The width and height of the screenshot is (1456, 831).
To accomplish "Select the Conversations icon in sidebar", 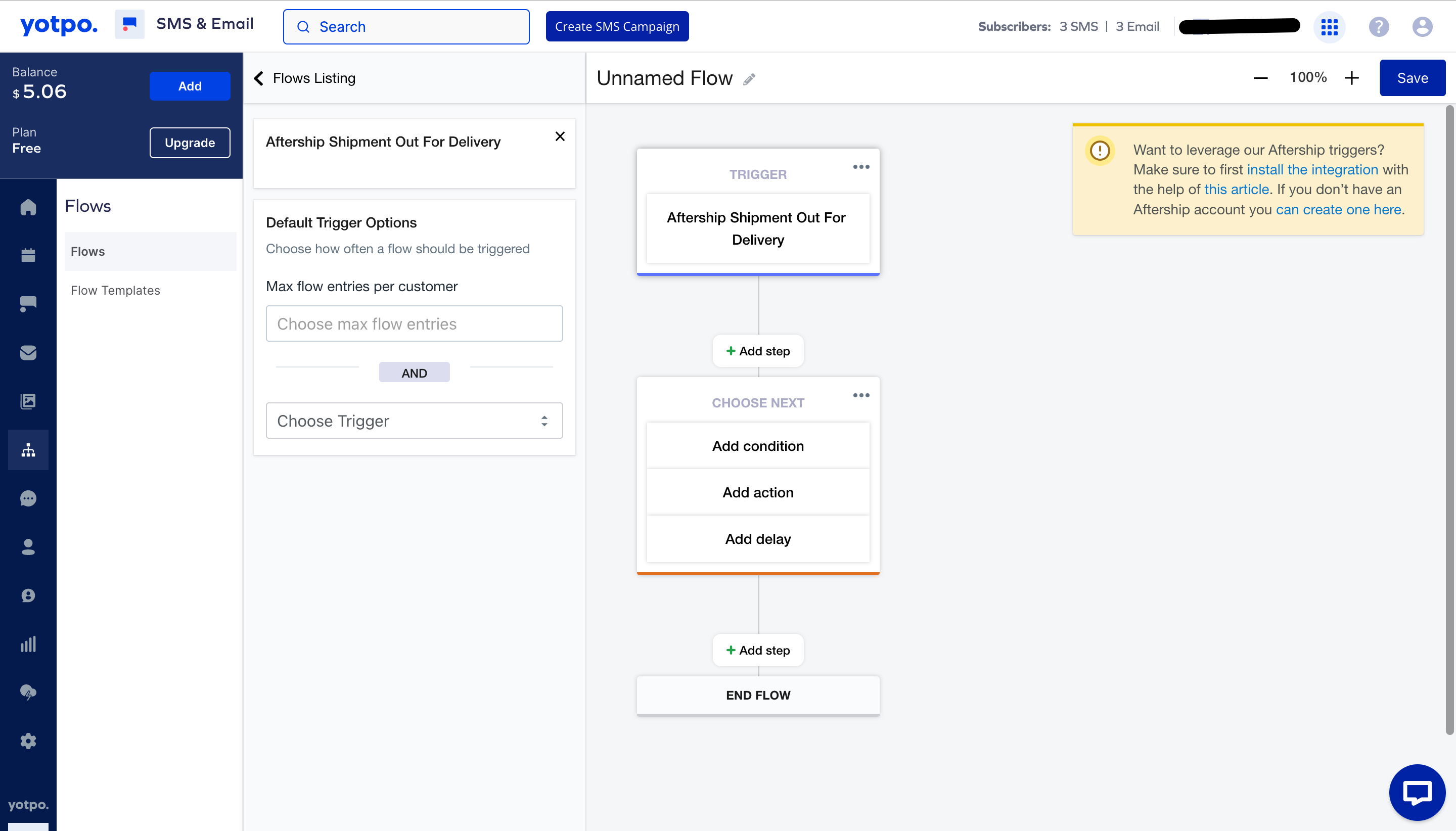I will (x=27, y=498).
